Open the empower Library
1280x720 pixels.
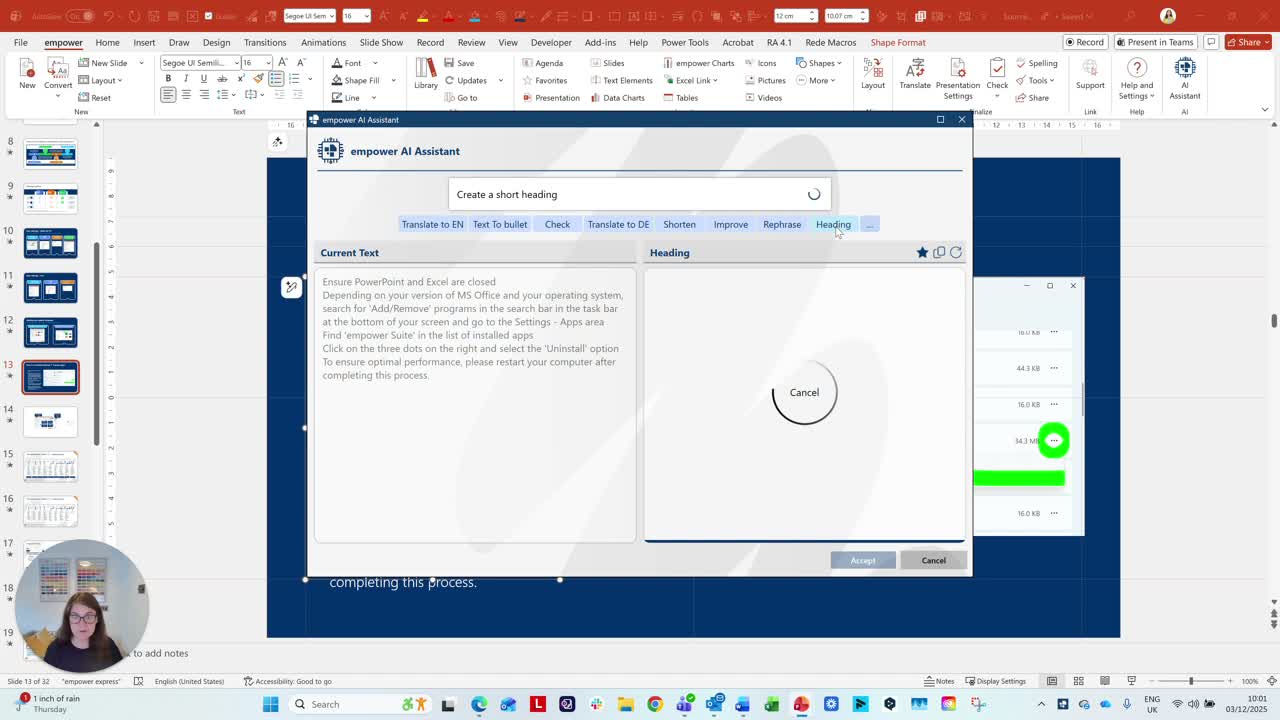tap(426, 75)
